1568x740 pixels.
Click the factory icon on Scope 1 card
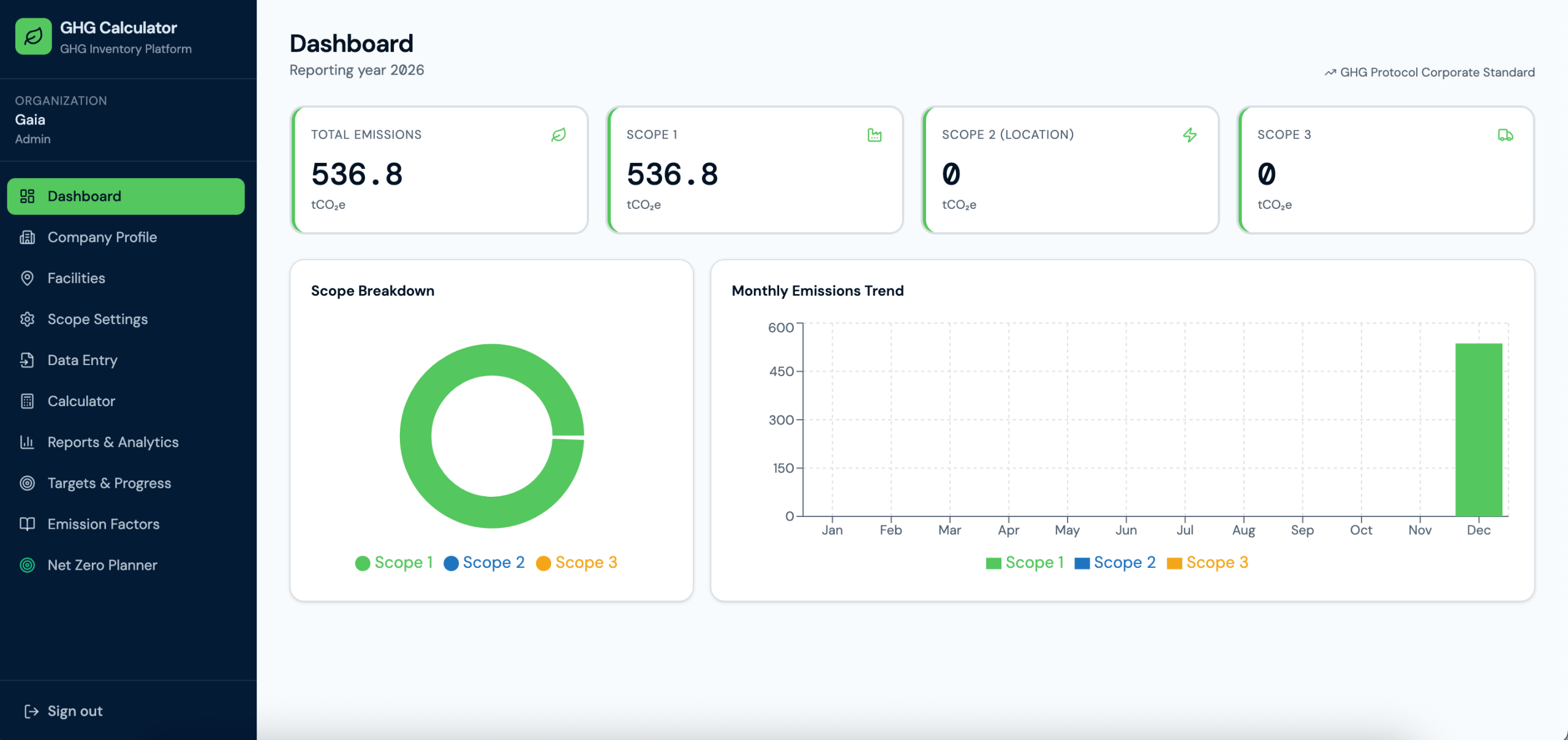pos(875,135)
